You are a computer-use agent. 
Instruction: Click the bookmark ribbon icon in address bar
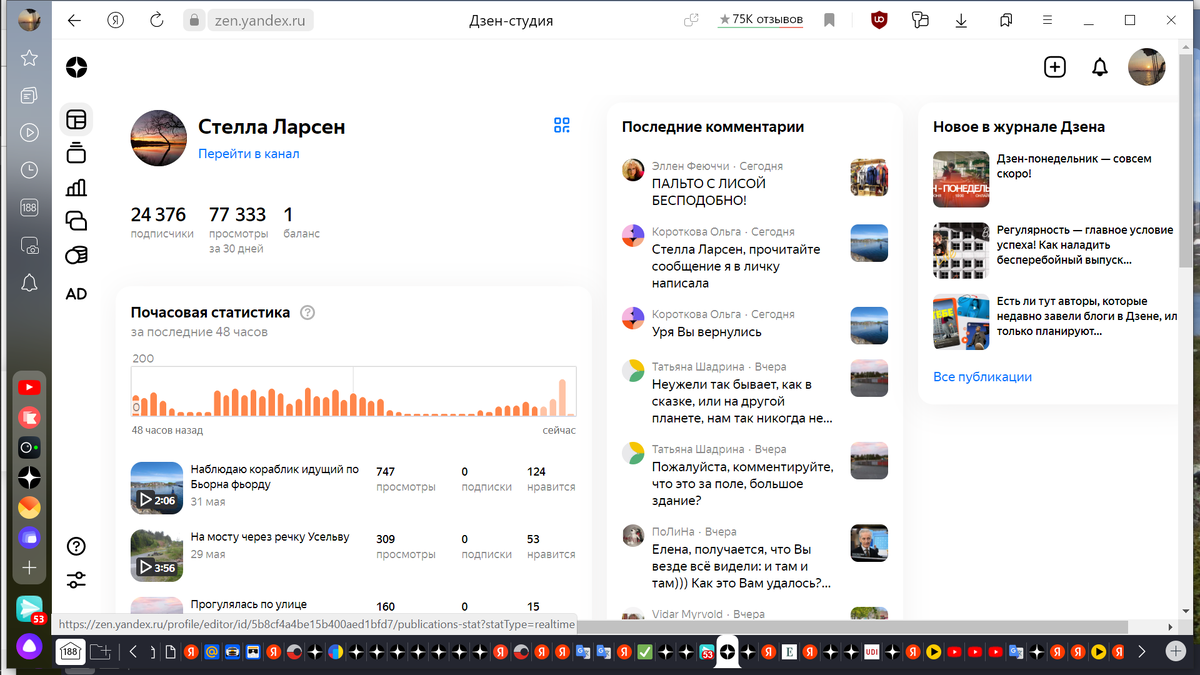(829, 20)
